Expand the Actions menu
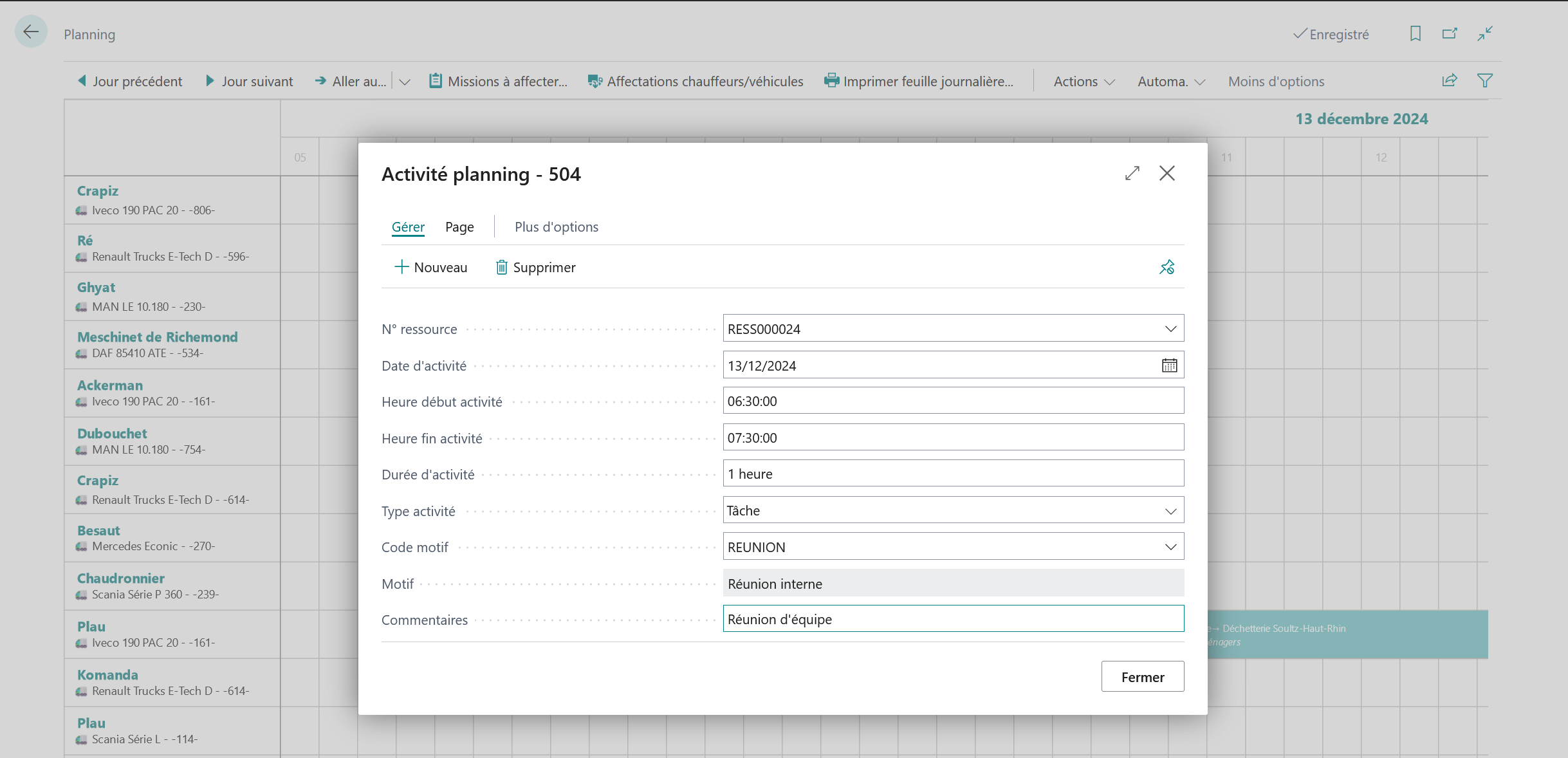This screenshot has width=1568, height=758. (x=1084, y=81)
